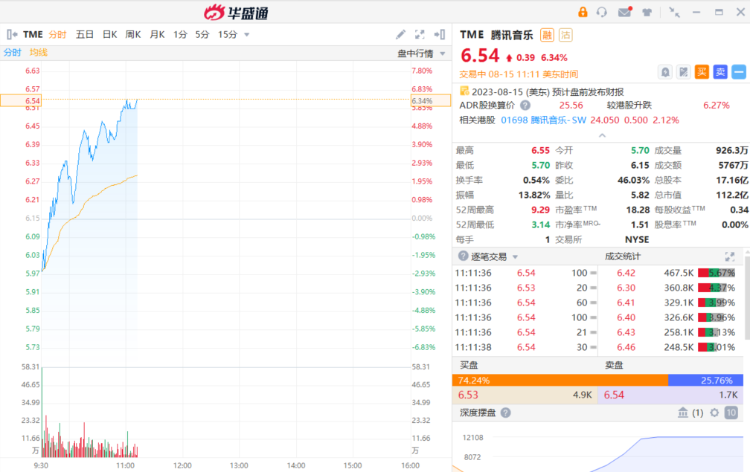Click the orange 买 buy button
The image size is (750, 472).
coord(702,71)
